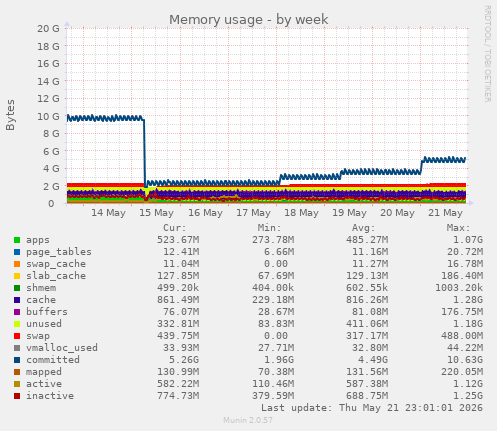Click the red swap legend swatch
Screen dimensions: 497x431
(x=17, y=336)
